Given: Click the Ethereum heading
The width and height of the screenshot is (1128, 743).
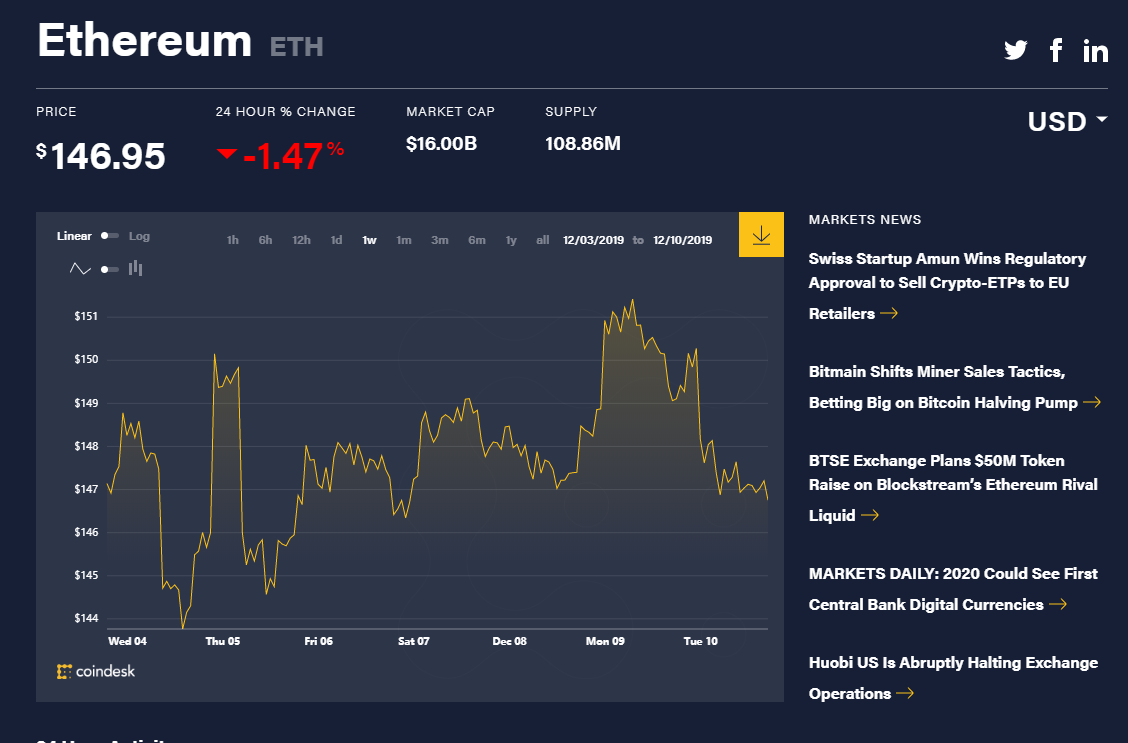Looking at the screenshot, I should pyautogui.click(x=145, y=40).
